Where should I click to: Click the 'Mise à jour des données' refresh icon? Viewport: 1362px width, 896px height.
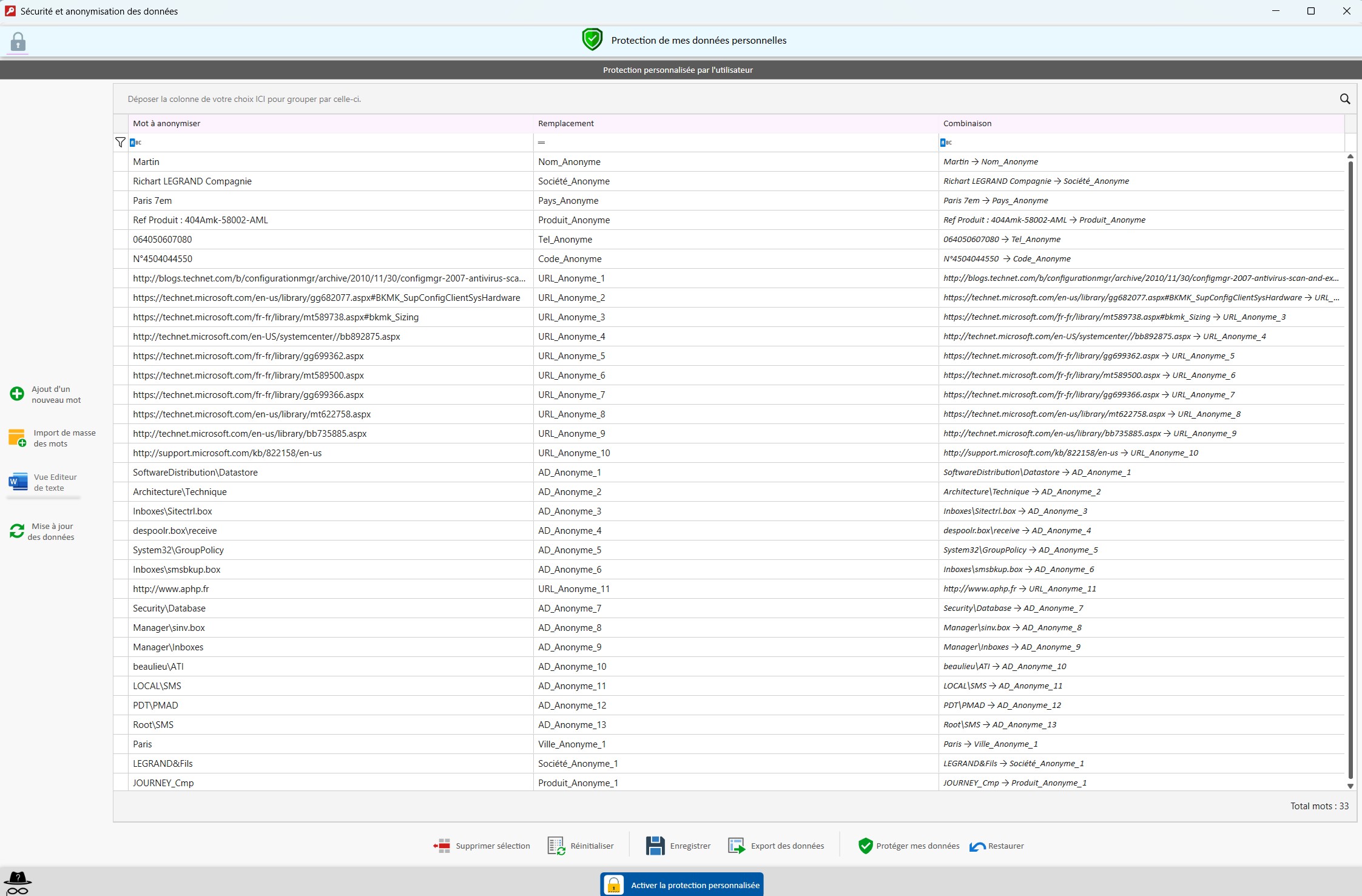(17, 531)
